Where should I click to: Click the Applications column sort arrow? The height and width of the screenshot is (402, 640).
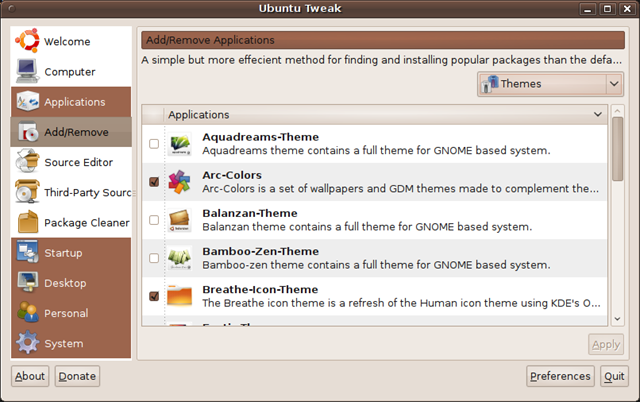click(598, 115)
